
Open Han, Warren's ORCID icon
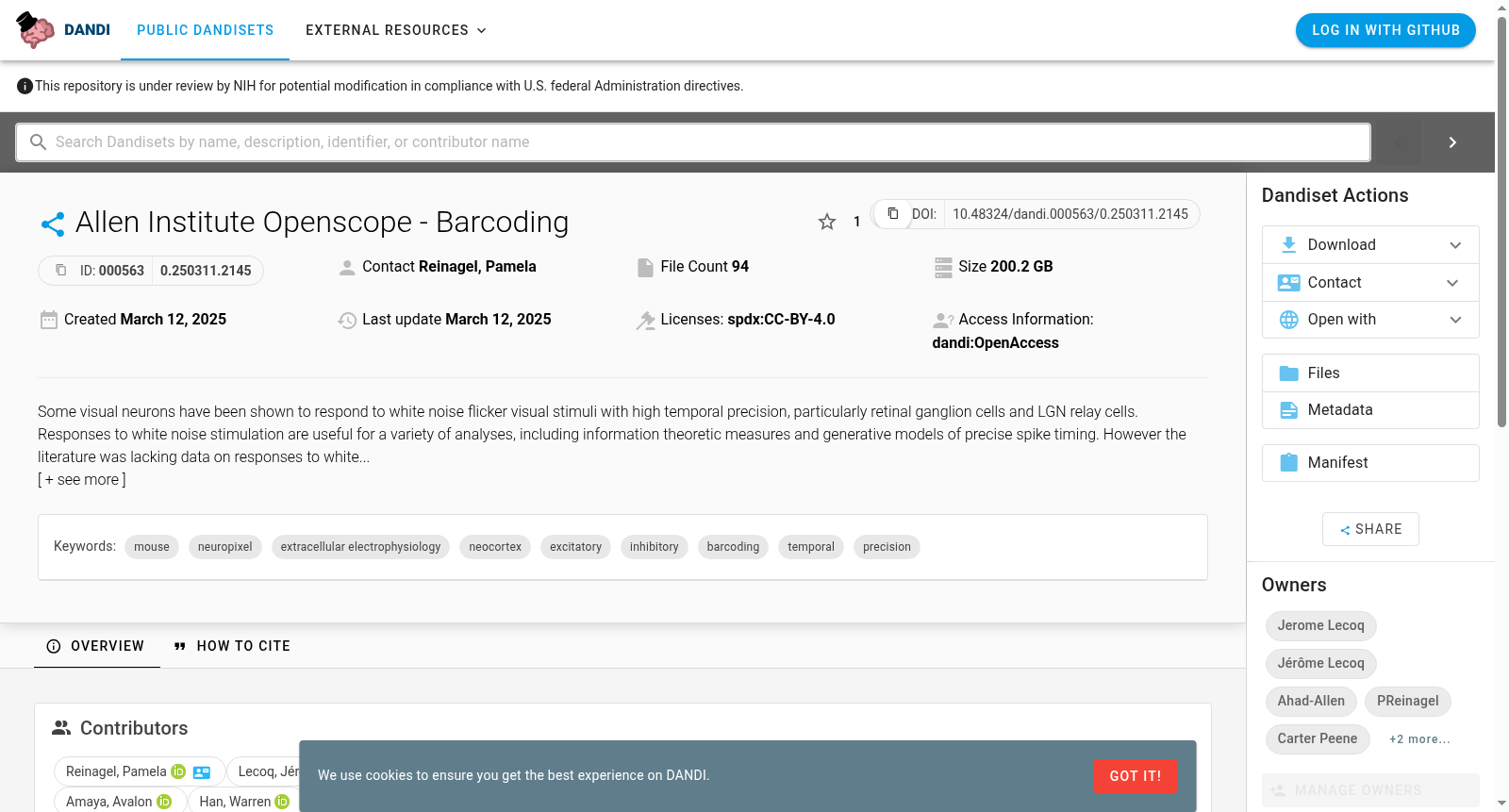pos(282,802)
